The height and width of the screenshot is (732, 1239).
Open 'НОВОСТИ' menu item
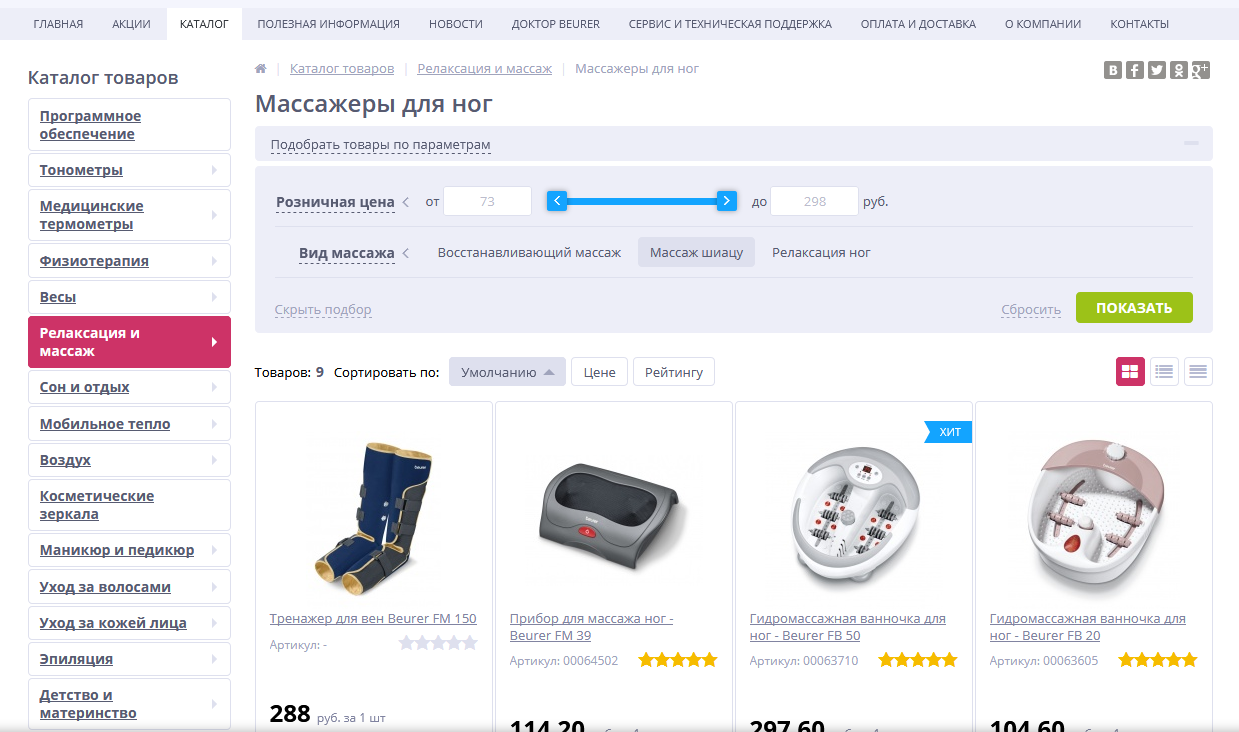(456, 24)
